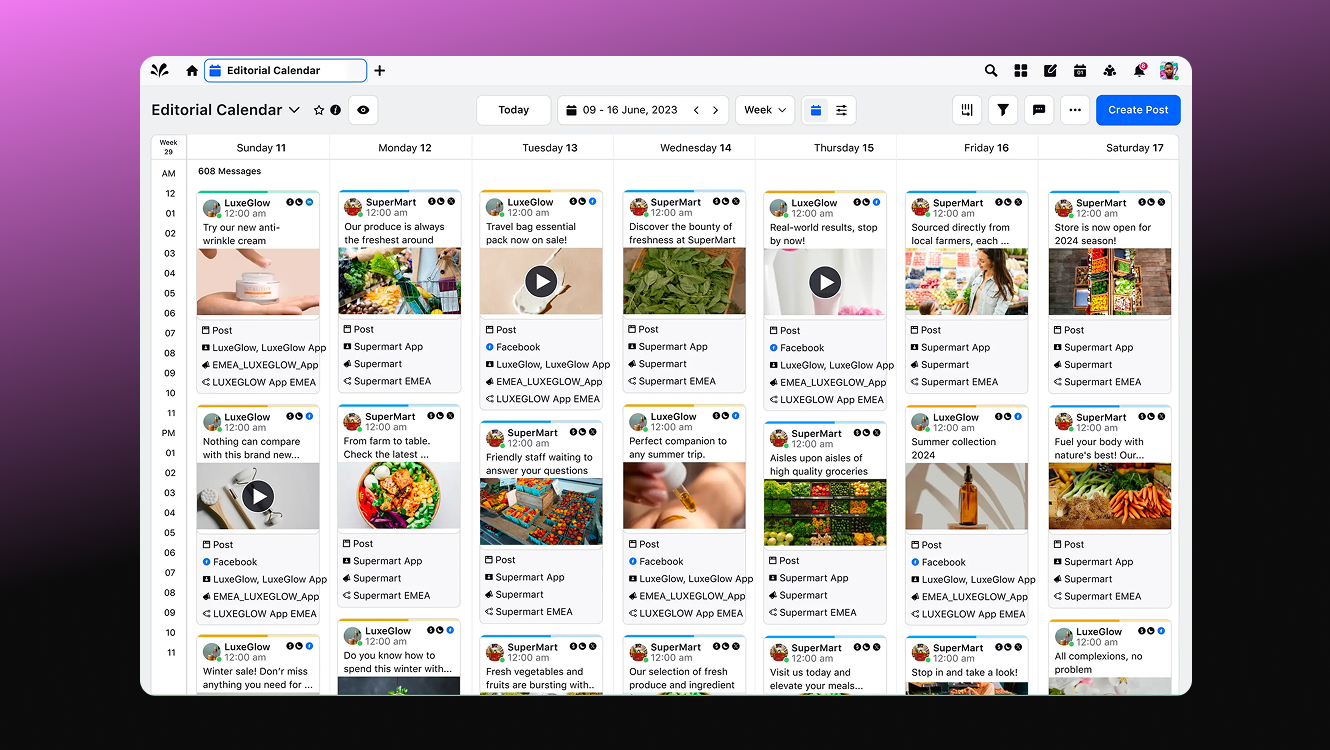
Task: Click "Do you know how to spend this winter"
Action: click(x=398, y=662)
